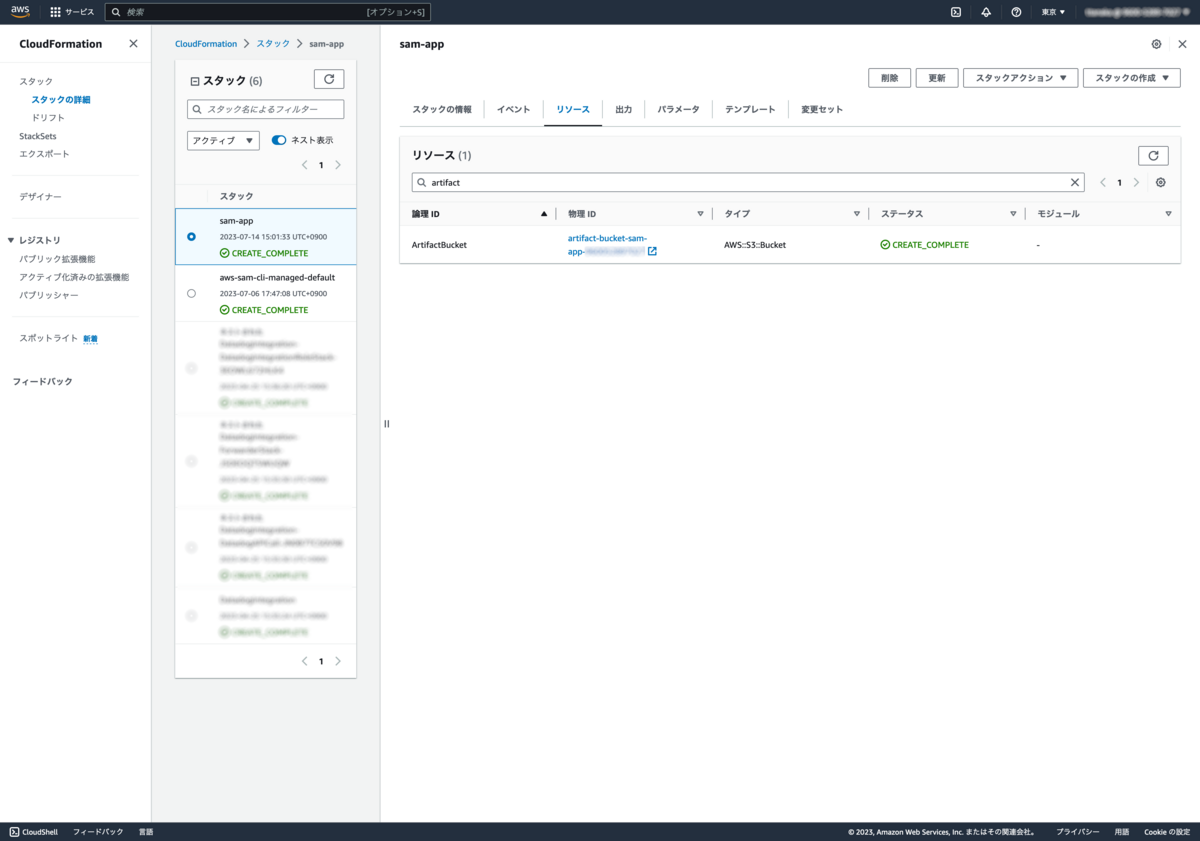1200x841 pixels.
Task: Go to previous page of resources
Action: (x=1103, y=183)
